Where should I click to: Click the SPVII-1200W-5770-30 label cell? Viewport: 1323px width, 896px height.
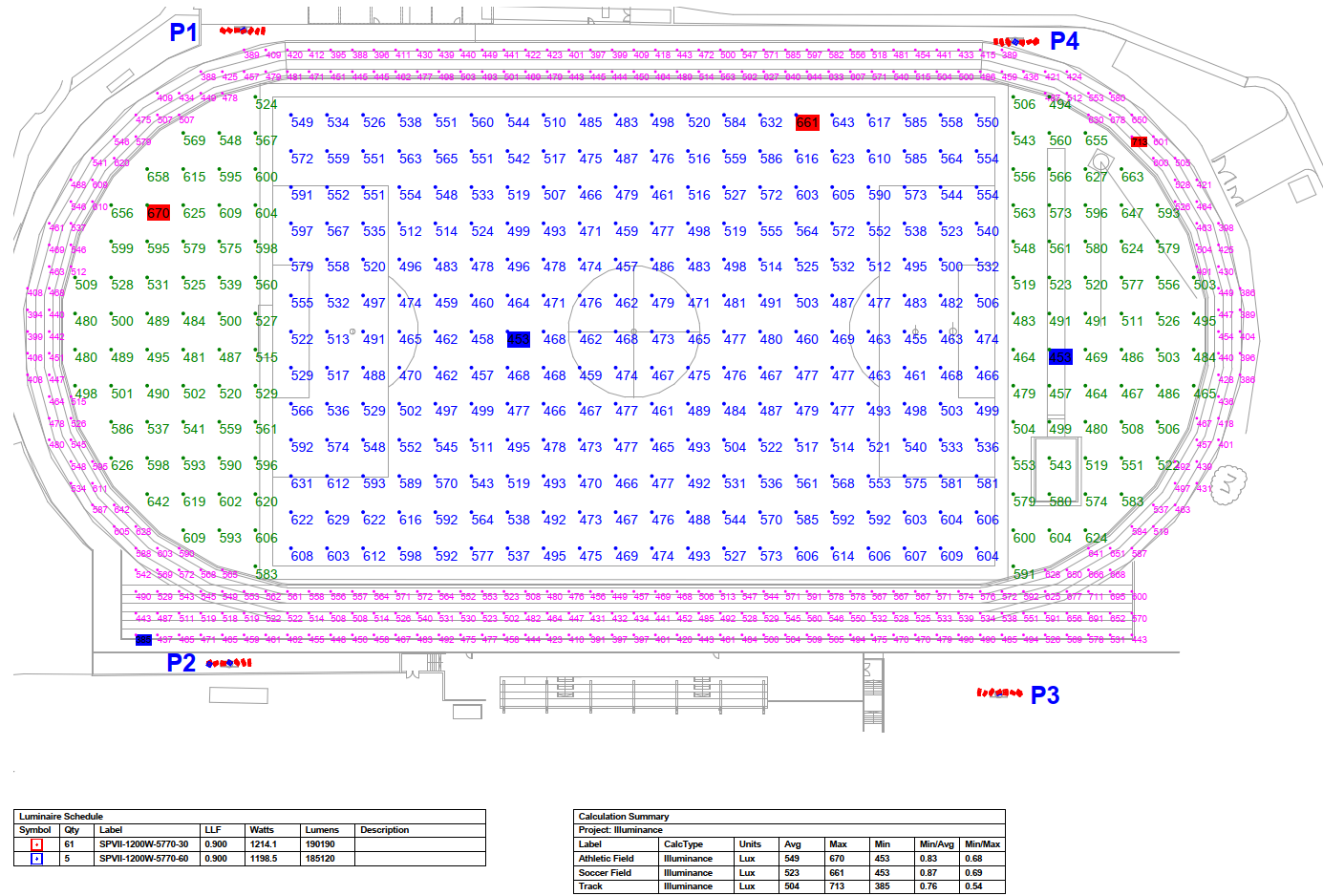(143, 844)
